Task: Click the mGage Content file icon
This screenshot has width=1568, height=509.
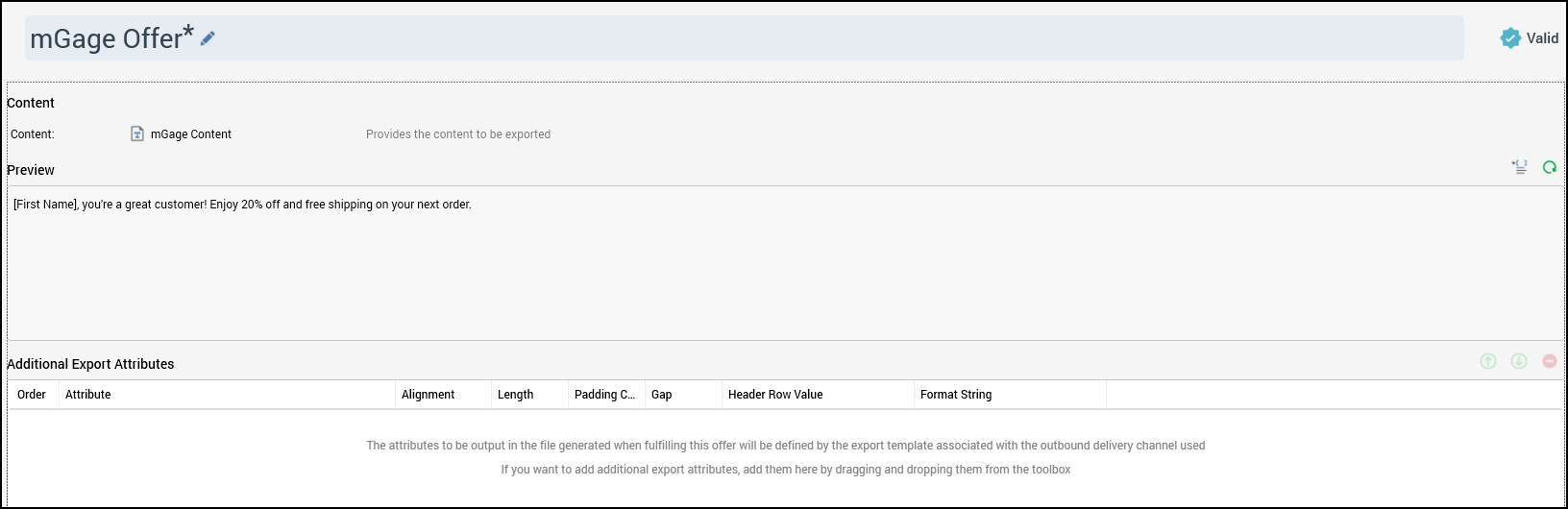Action: [137, 134]
